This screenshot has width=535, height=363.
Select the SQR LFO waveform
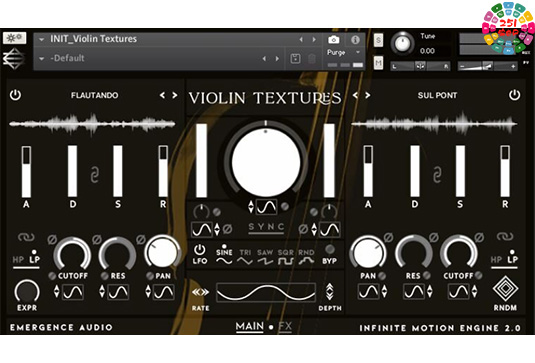tap(286, 257)
